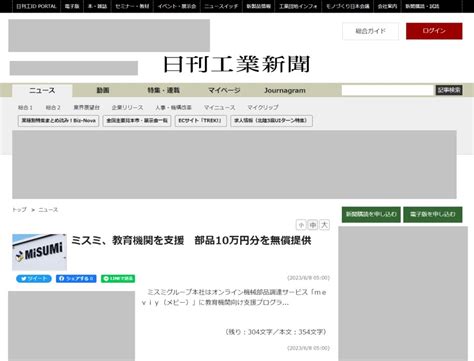Click the Facebook シェアする share button

click(76, 279)
